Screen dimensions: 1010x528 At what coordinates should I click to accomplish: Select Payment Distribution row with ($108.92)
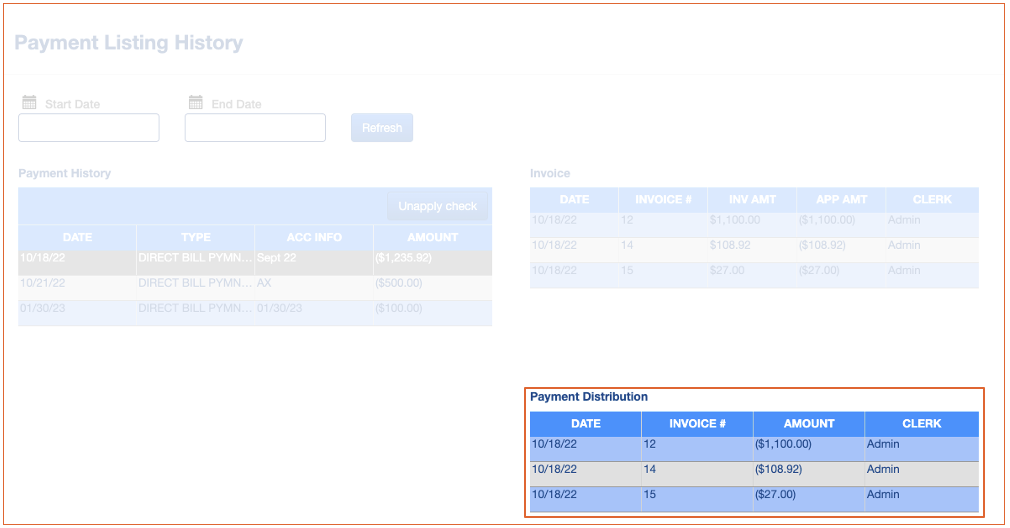[x=754, y=469]
